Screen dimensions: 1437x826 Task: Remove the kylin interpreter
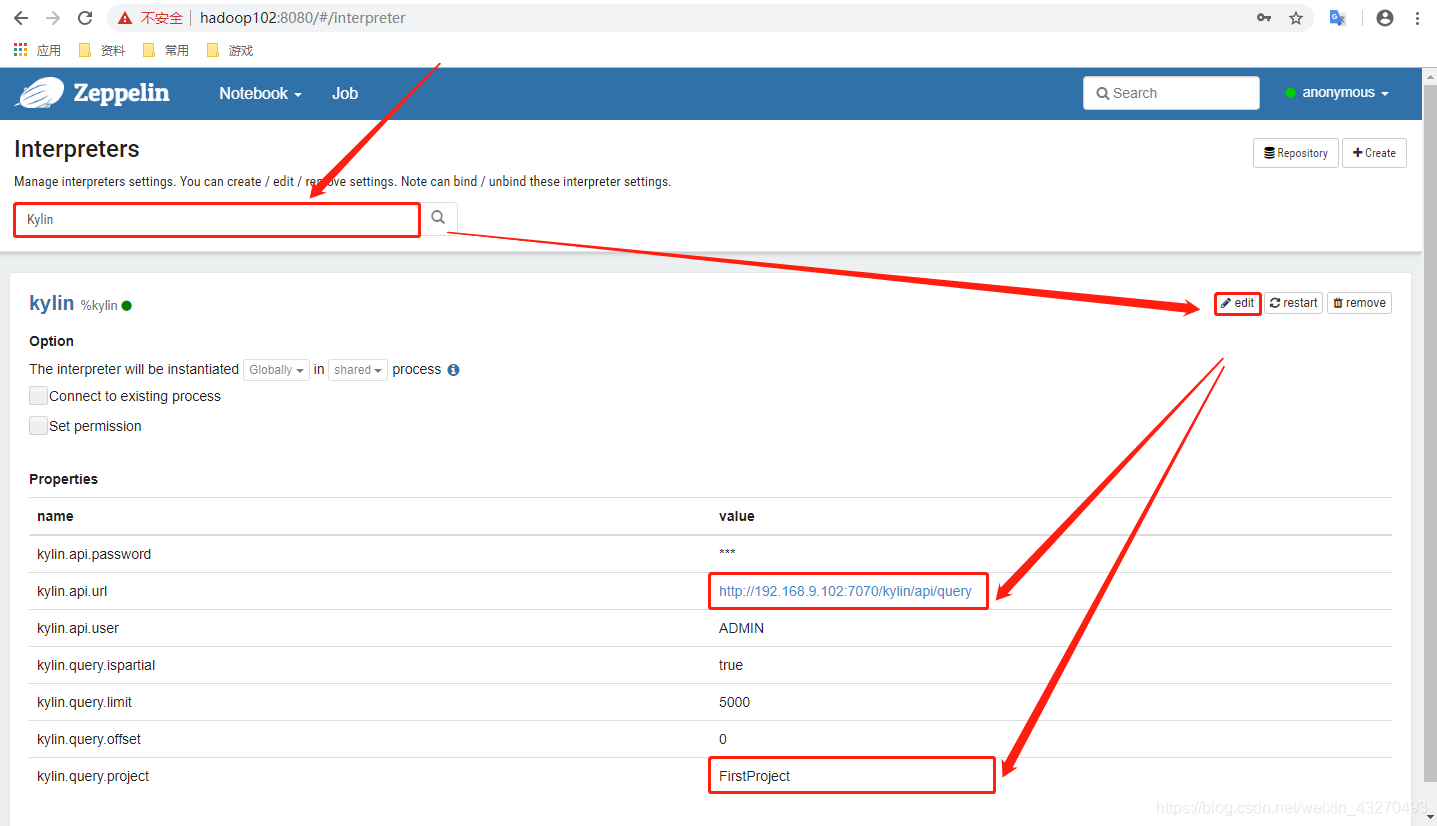point(1359,303)
